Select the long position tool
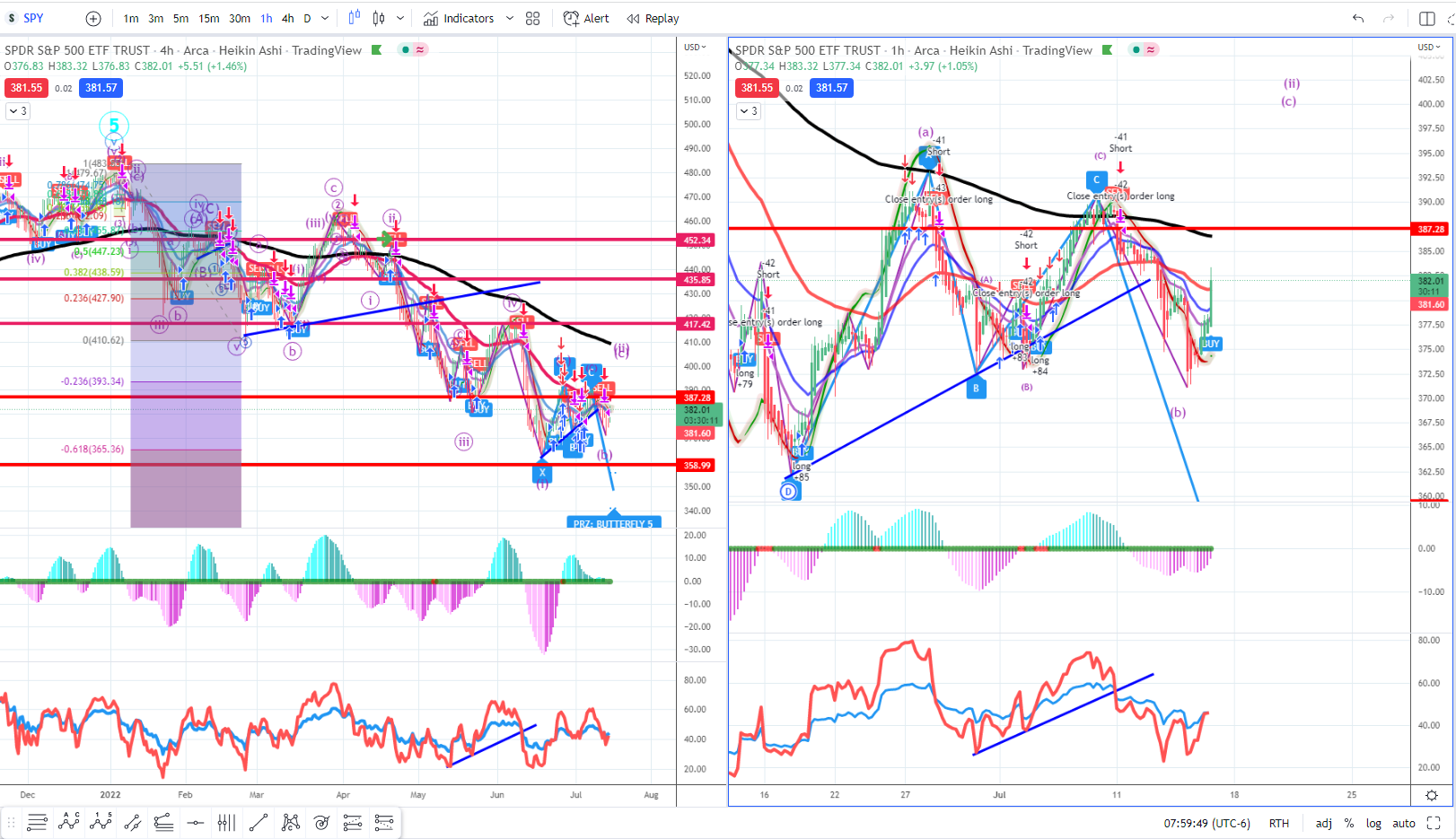This screenshot has height=839, width=1456. [x=353, y=822]
